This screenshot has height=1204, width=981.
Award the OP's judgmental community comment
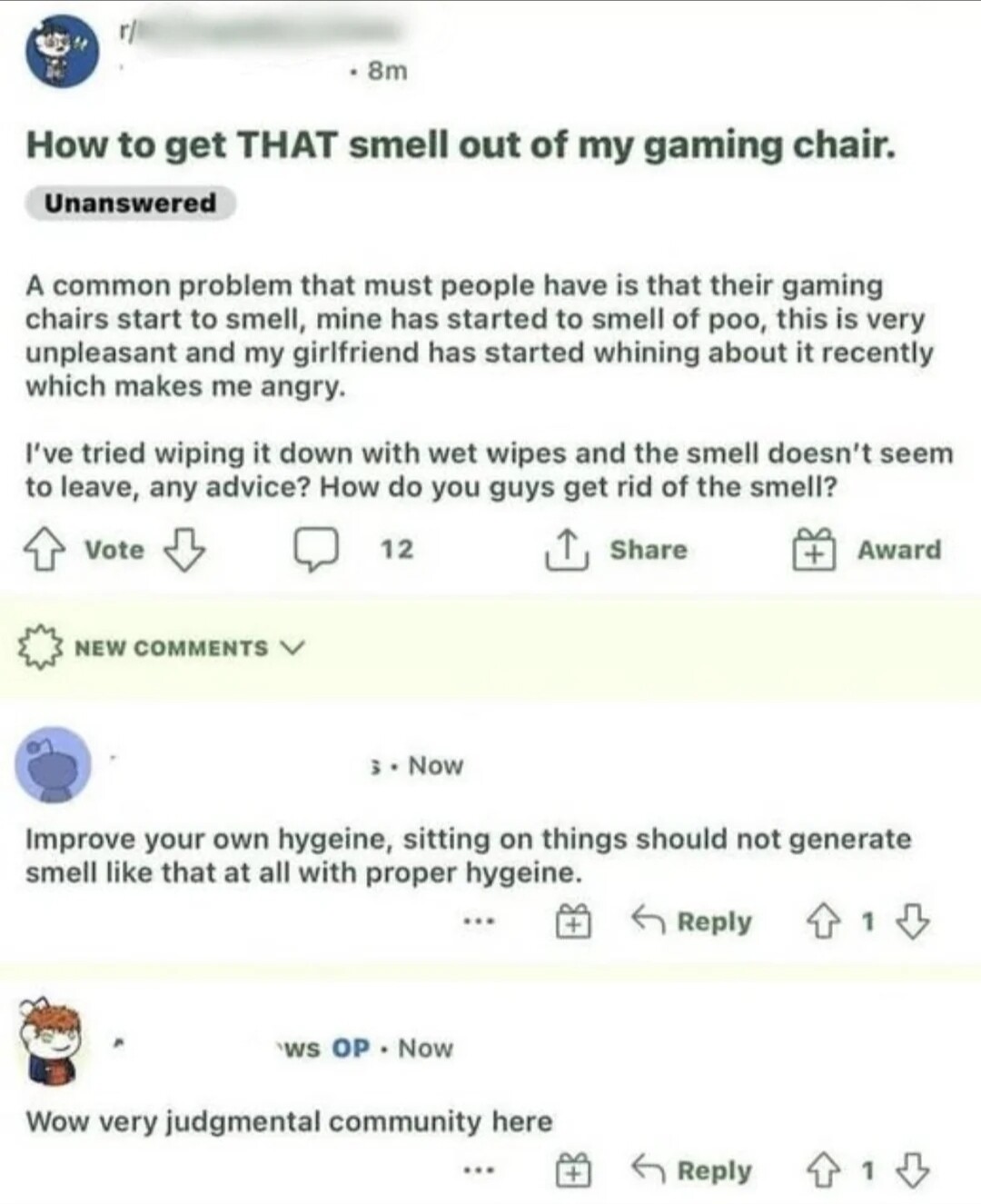pyautogui.click(x=573, y=1170)
